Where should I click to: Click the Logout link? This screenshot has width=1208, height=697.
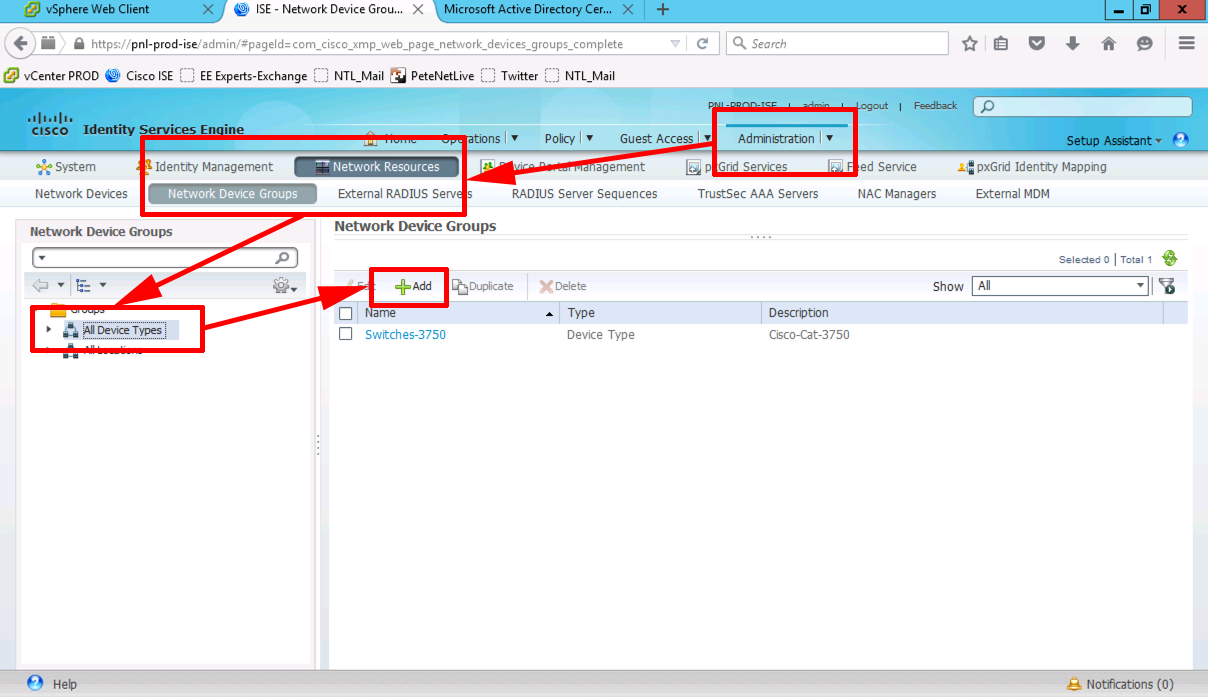[x=872, y=106]
